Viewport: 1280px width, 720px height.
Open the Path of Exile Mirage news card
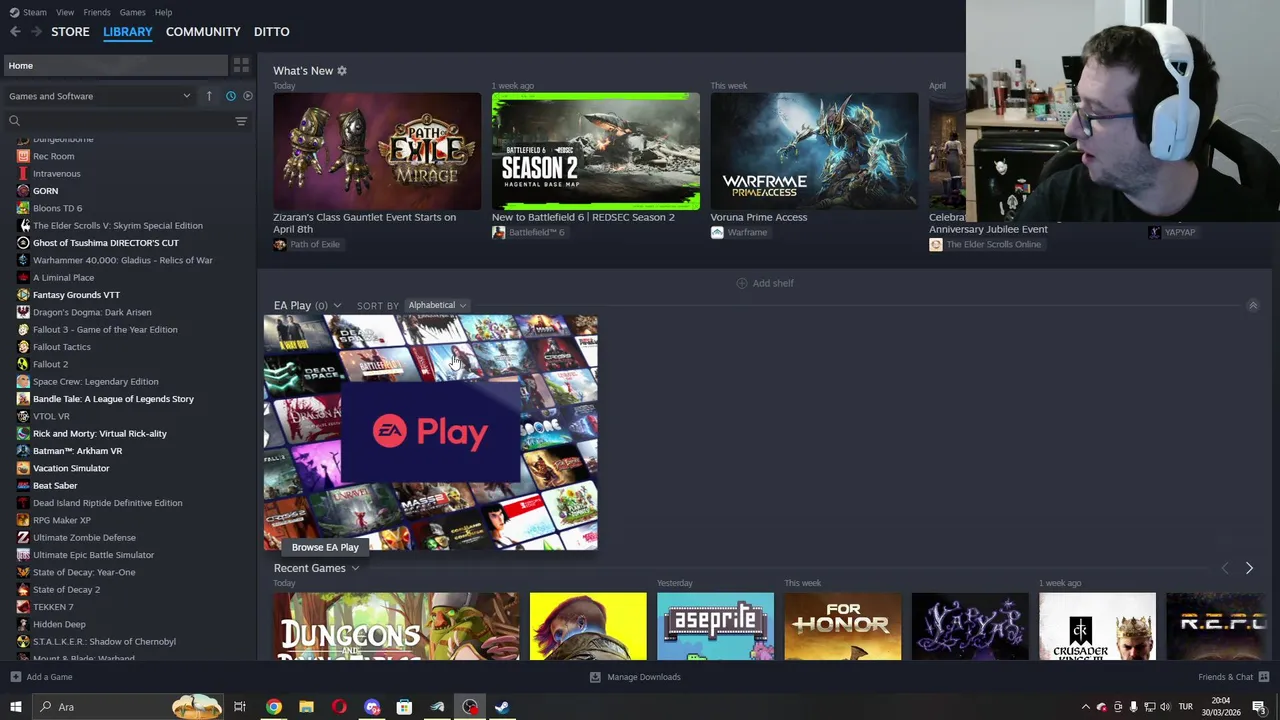point(377,151)
